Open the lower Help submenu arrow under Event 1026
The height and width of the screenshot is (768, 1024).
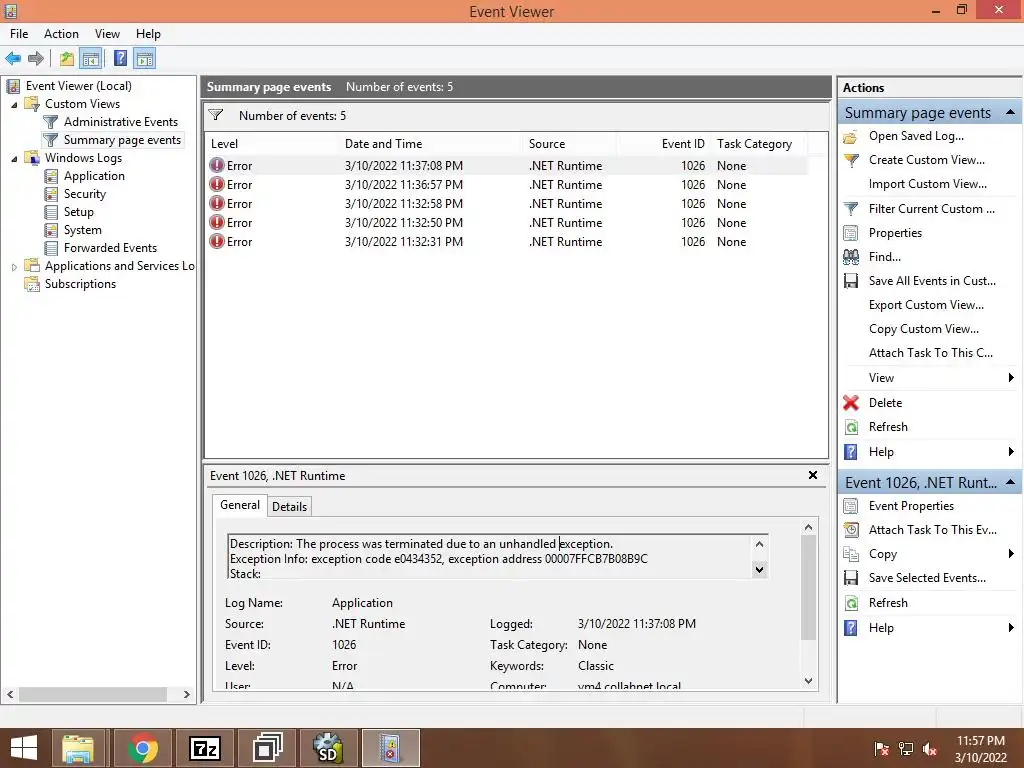point(1011,628)
